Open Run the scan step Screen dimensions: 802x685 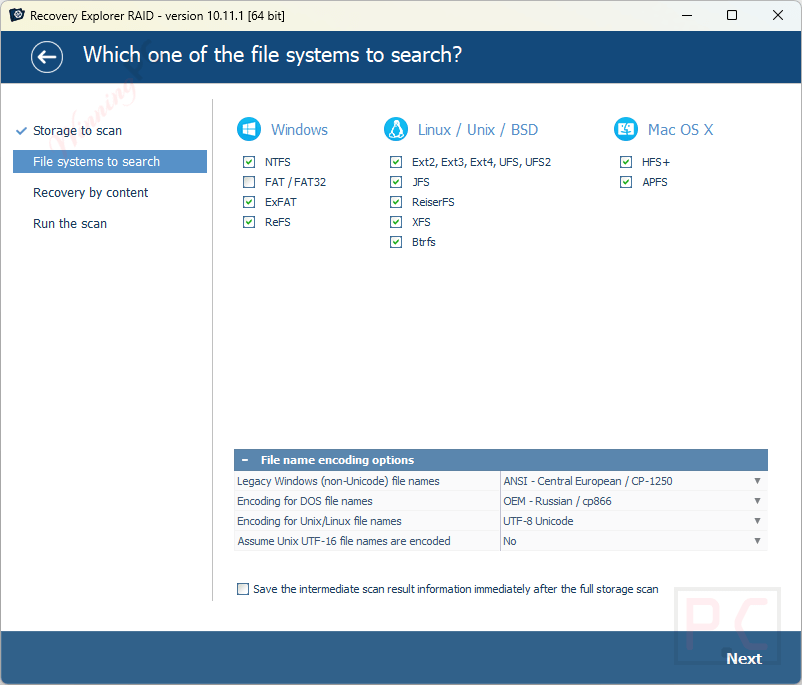pos(70,224)
